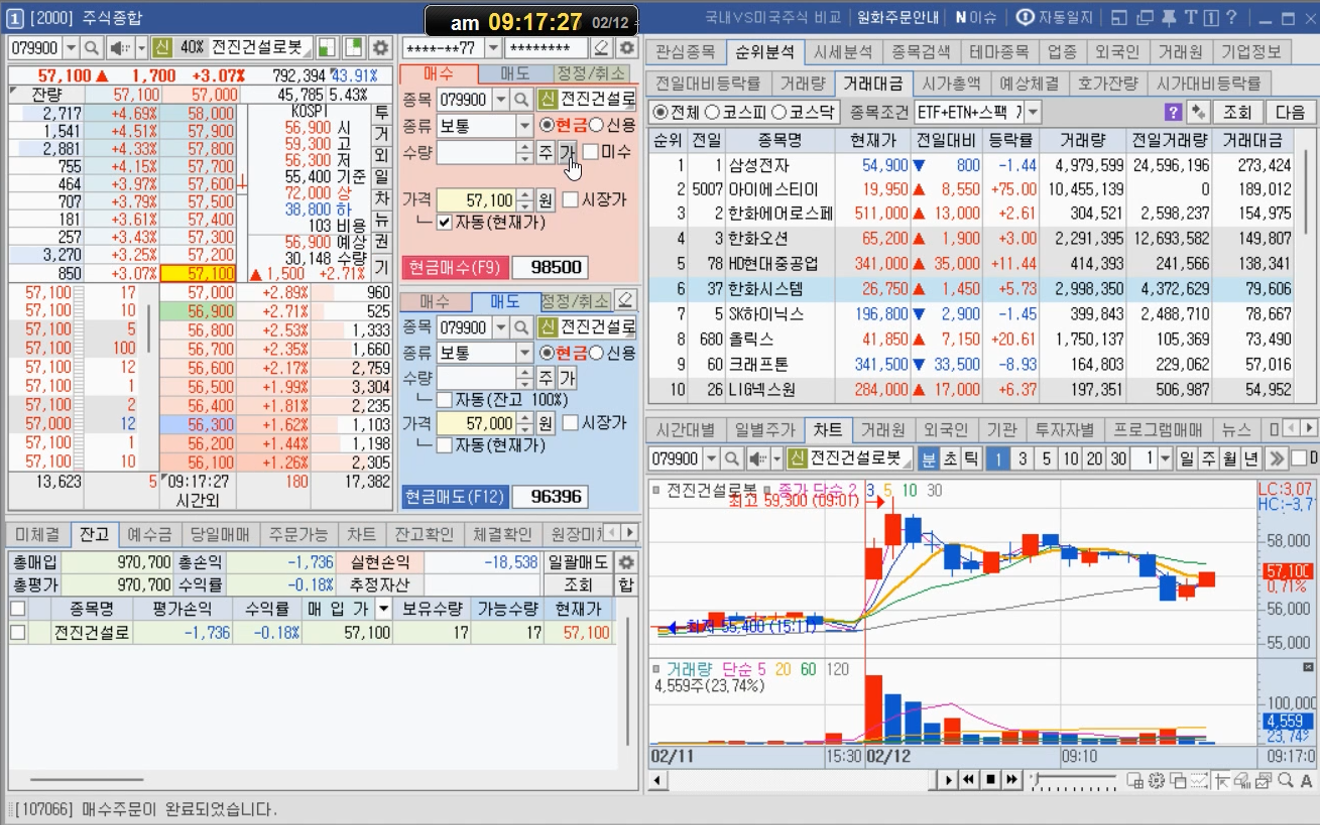Switch to the 예수금 tab
Image resolution: width=1320 pixels, height=825 pixels.
[x=151, y=534]
